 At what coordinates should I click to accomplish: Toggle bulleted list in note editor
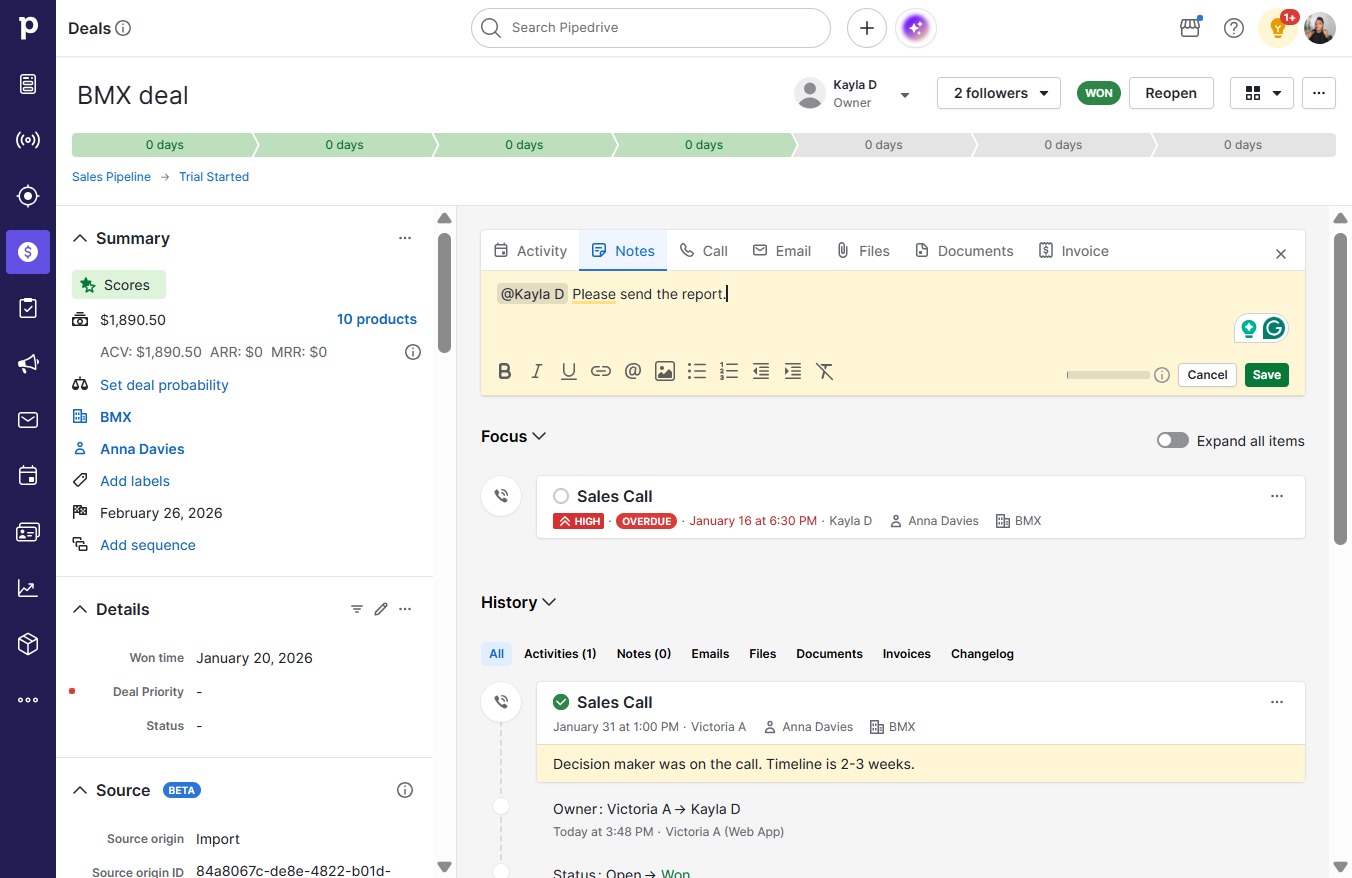tap(697, 372)
